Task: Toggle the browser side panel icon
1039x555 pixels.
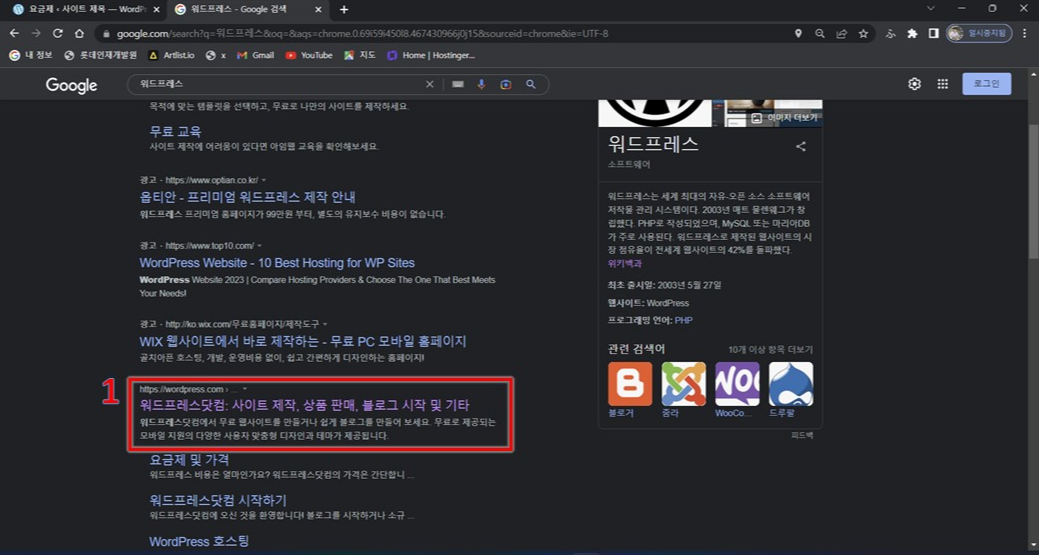Action: coord(934,33)
